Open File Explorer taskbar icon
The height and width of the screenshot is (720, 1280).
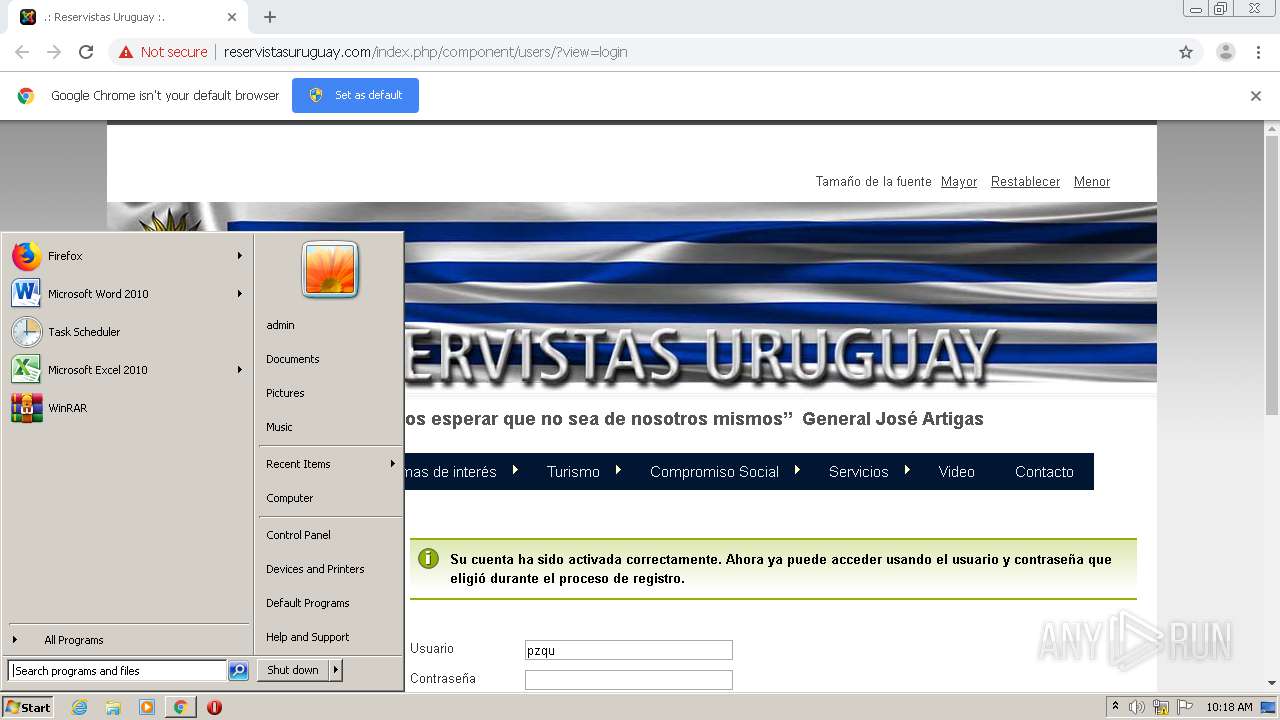[113, 707]
